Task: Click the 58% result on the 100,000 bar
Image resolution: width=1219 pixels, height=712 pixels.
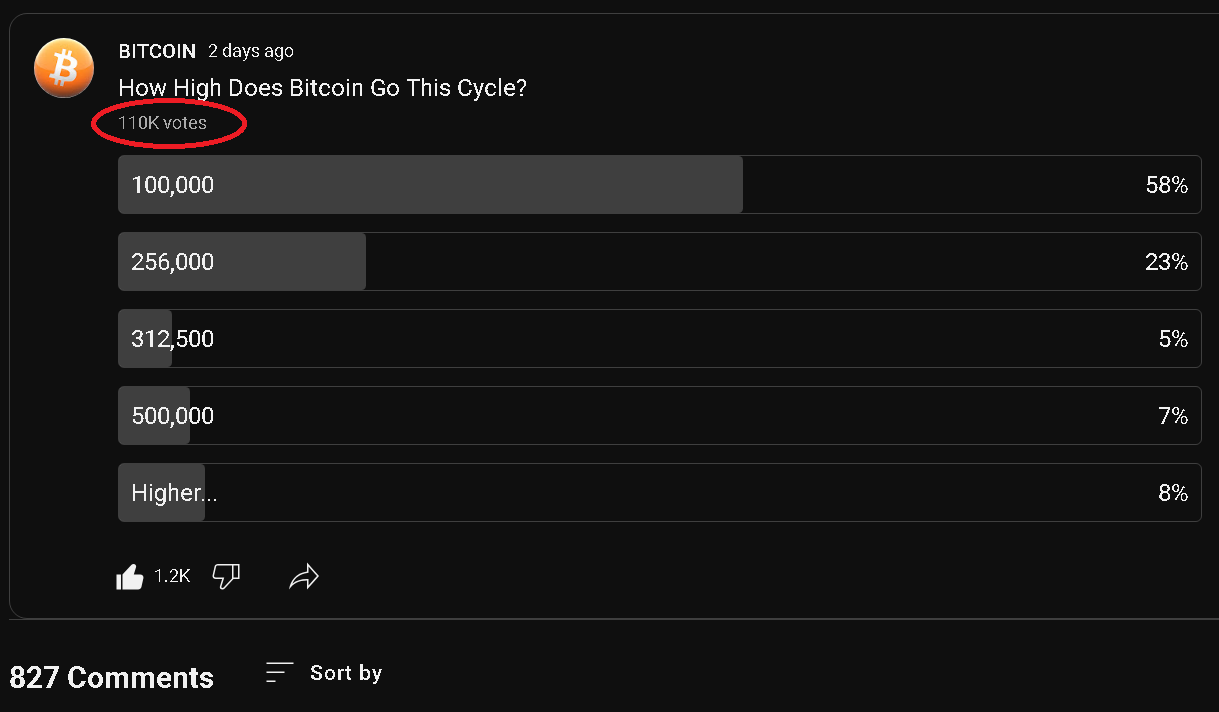Action: pos(1166,185)
